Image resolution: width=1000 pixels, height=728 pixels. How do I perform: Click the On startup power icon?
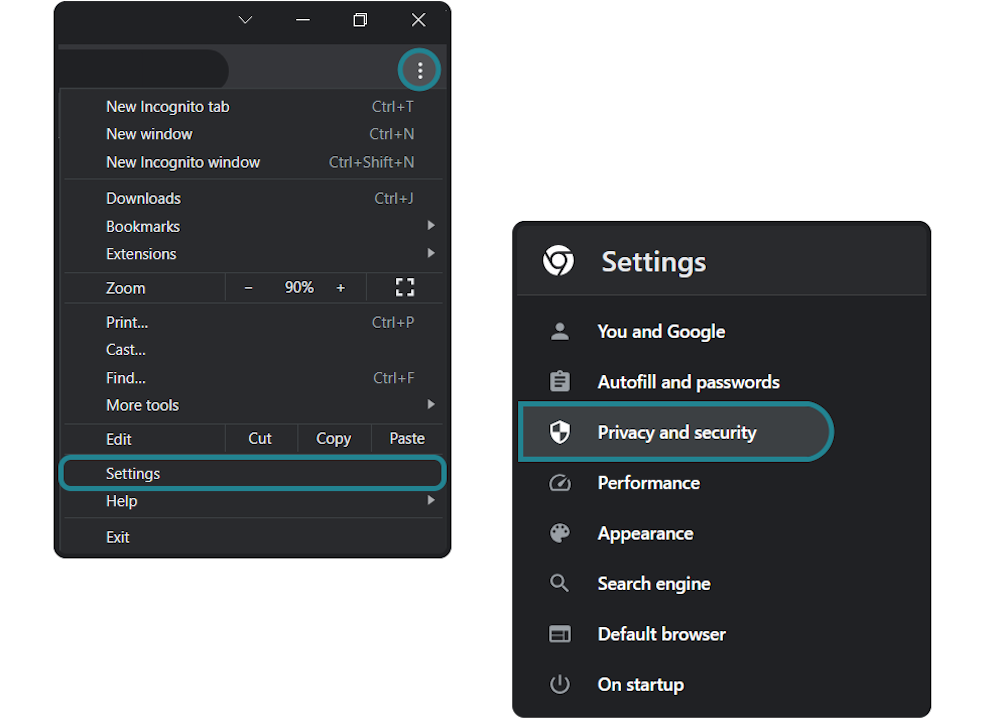click(x=559, y=684)
